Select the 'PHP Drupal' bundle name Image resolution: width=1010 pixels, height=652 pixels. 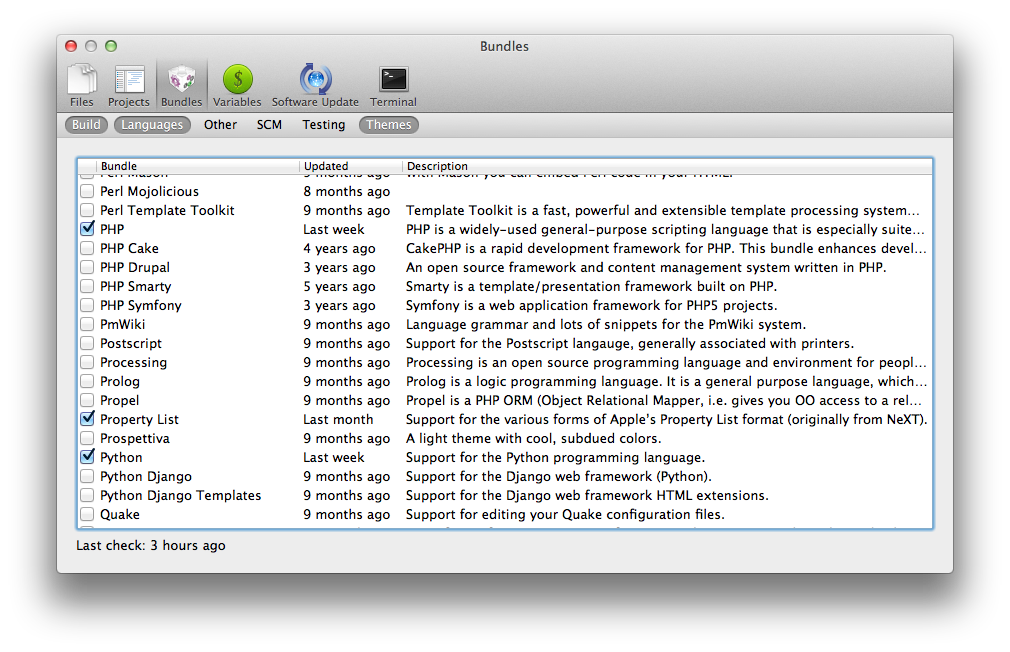tap(135, 267)
